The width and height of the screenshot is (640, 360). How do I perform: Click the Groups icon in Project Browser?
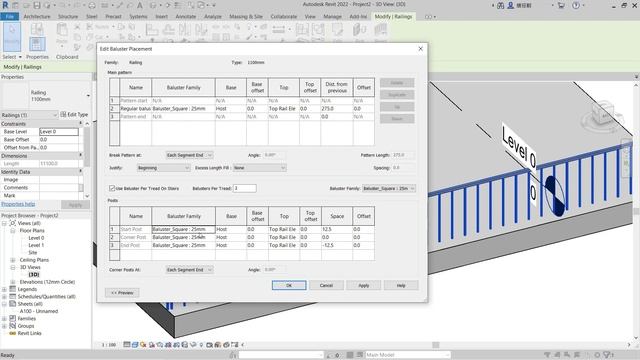click(13, 326)
